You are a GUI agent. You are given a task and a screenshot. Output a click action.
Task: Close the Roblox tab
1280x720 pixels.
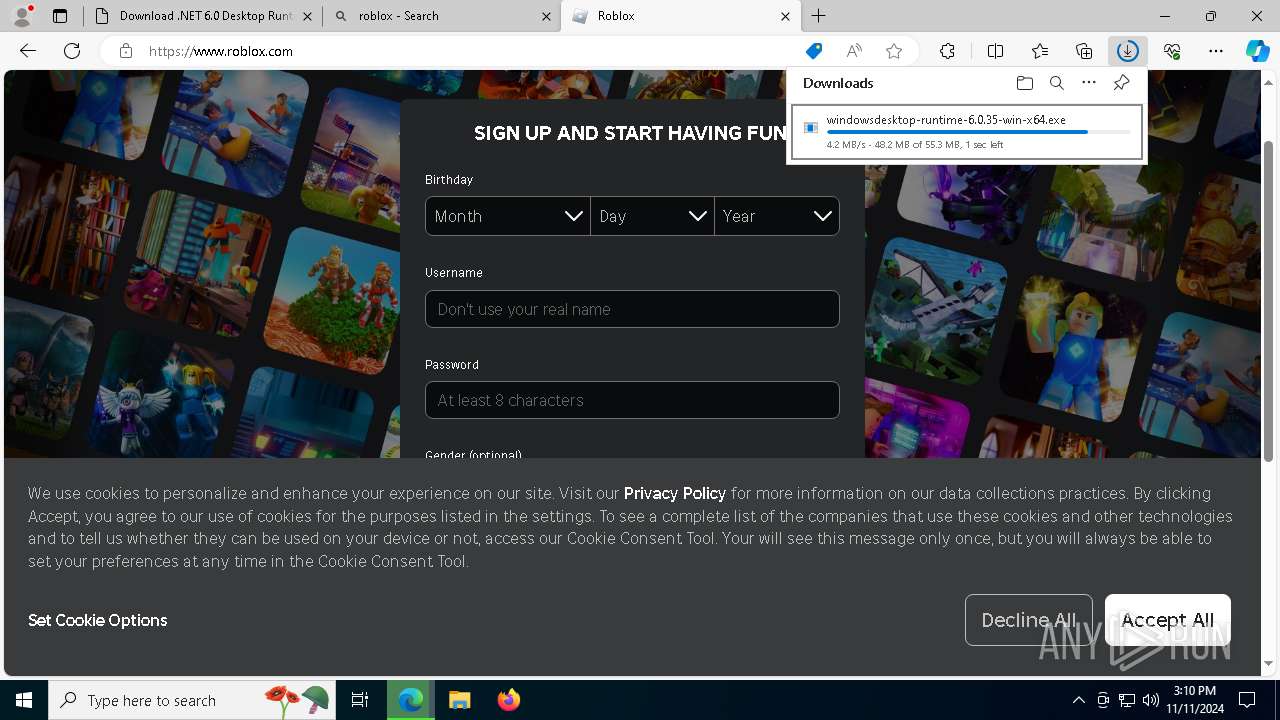(x=785, y=16)
